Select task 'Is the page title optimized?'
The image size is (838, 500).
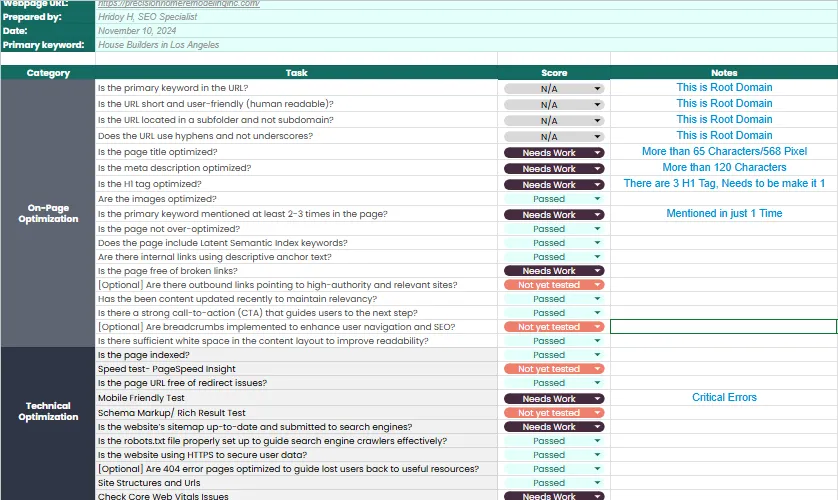pos(297,152)
